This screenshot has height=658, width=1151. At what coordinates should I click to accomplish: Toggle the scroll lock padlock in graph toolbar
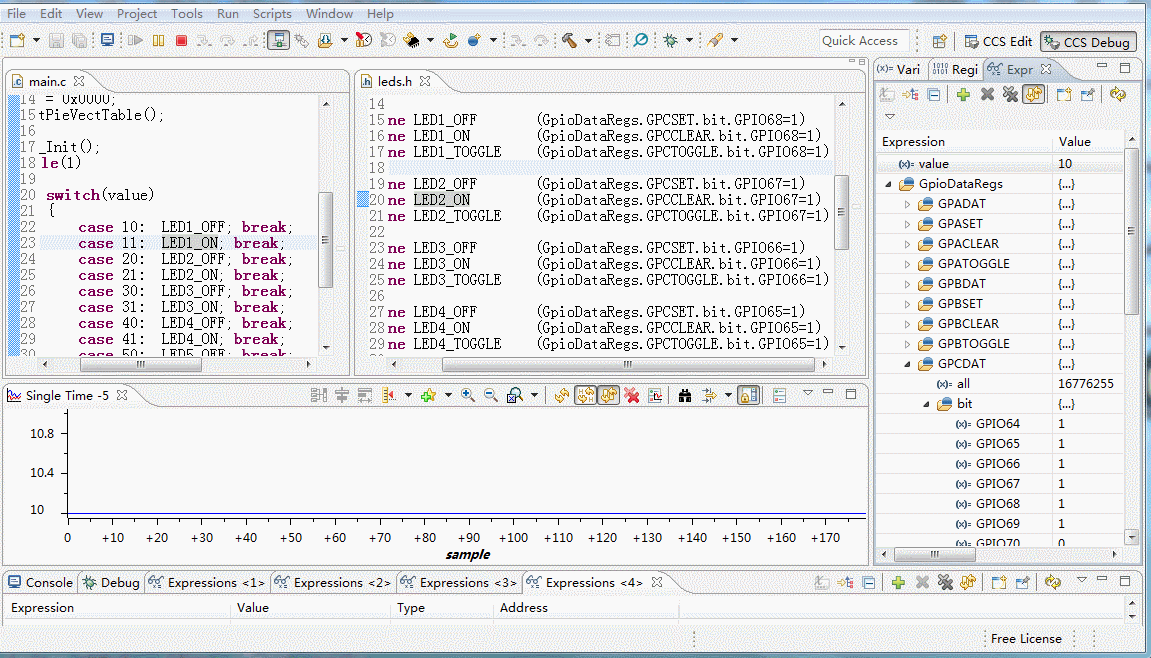(x=748, y=396)
